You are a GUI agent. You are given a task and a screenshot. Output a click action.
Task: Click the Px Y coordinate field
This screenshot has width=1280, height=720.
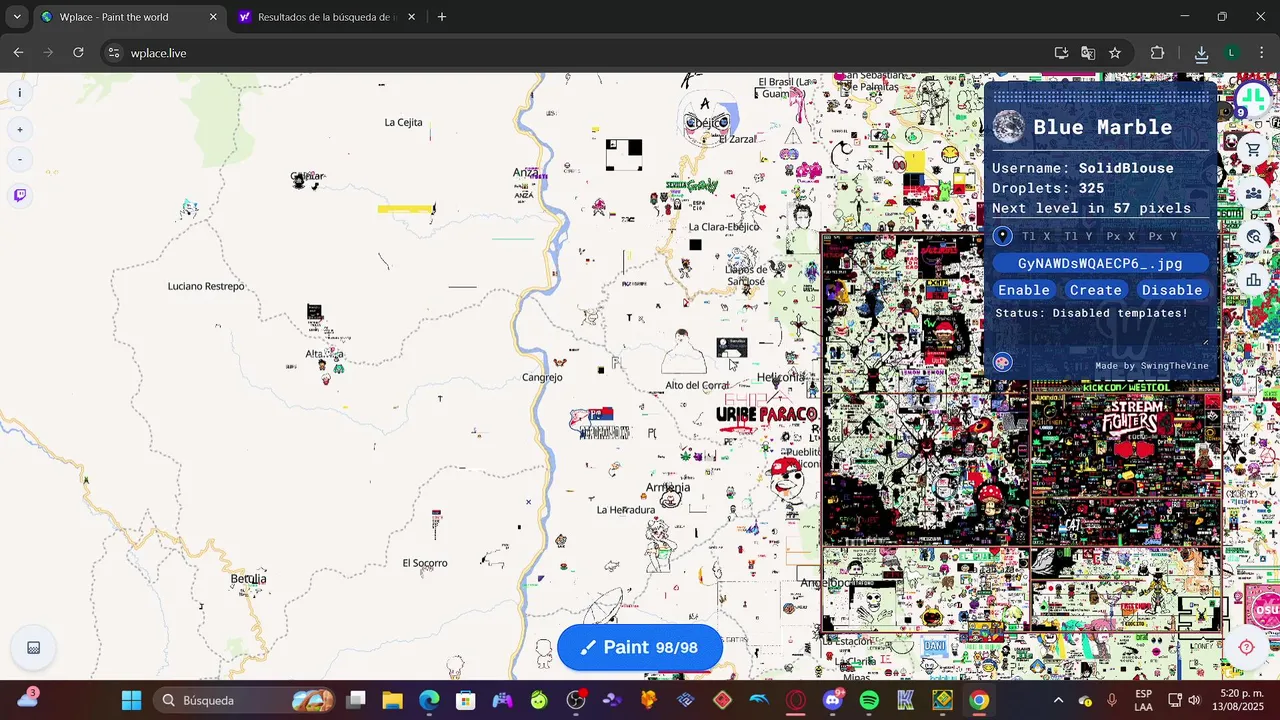1163,237
